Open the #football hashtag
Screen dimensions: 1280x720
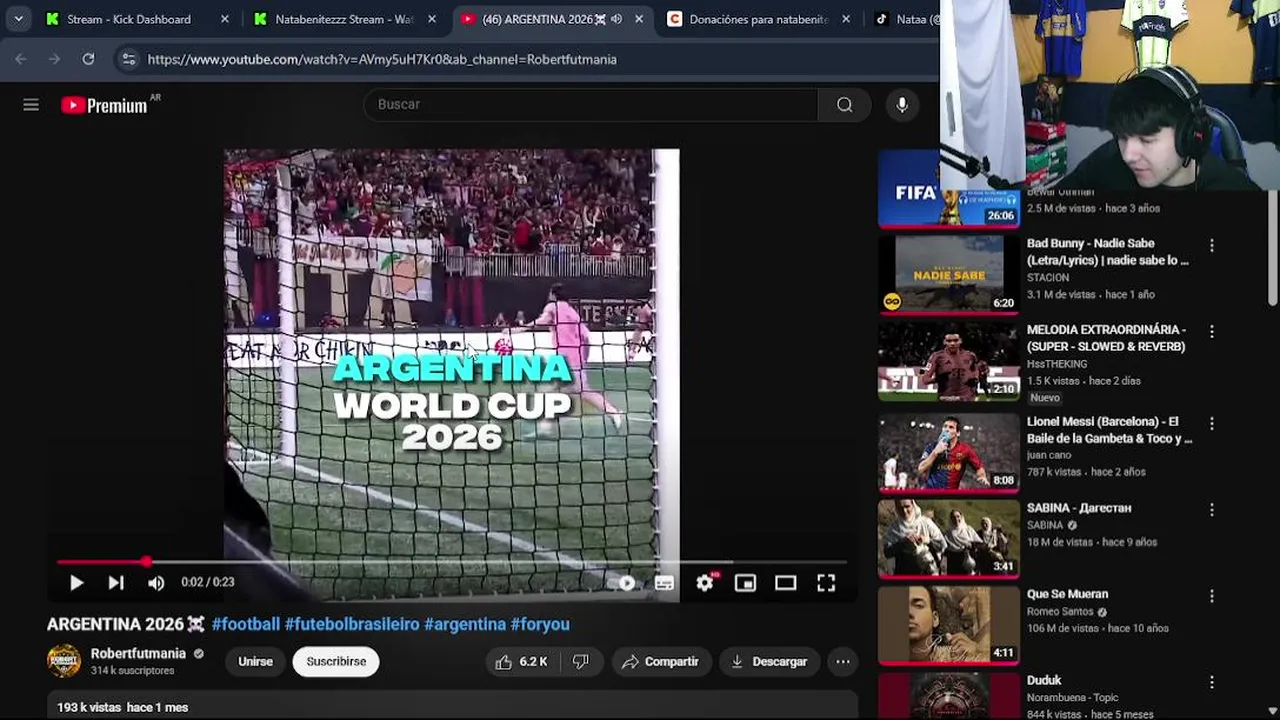246,624
